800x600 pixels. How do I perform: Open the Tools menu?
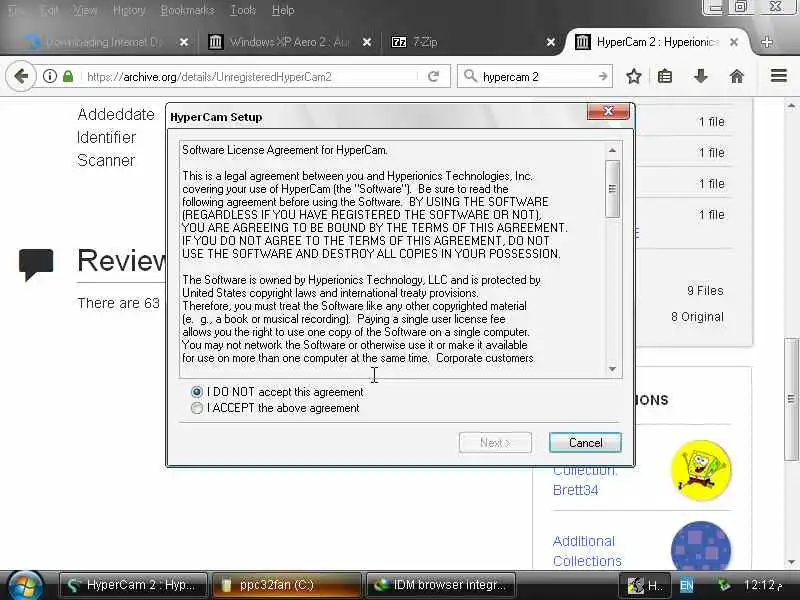tap(243, 10)
